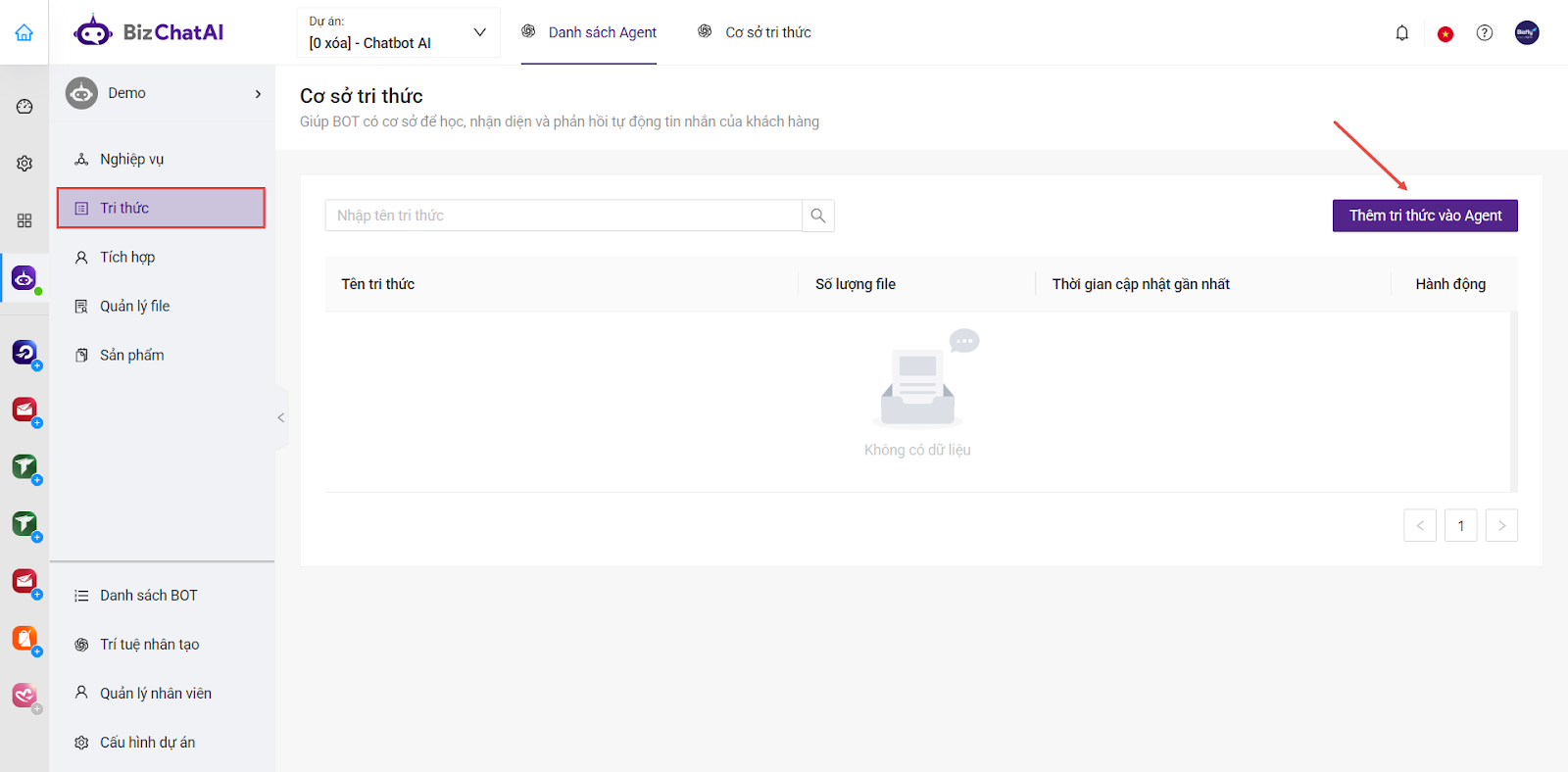1568x772 pixels.
Task: Open Tri thức menu item
Action: (x=161, y=208)
